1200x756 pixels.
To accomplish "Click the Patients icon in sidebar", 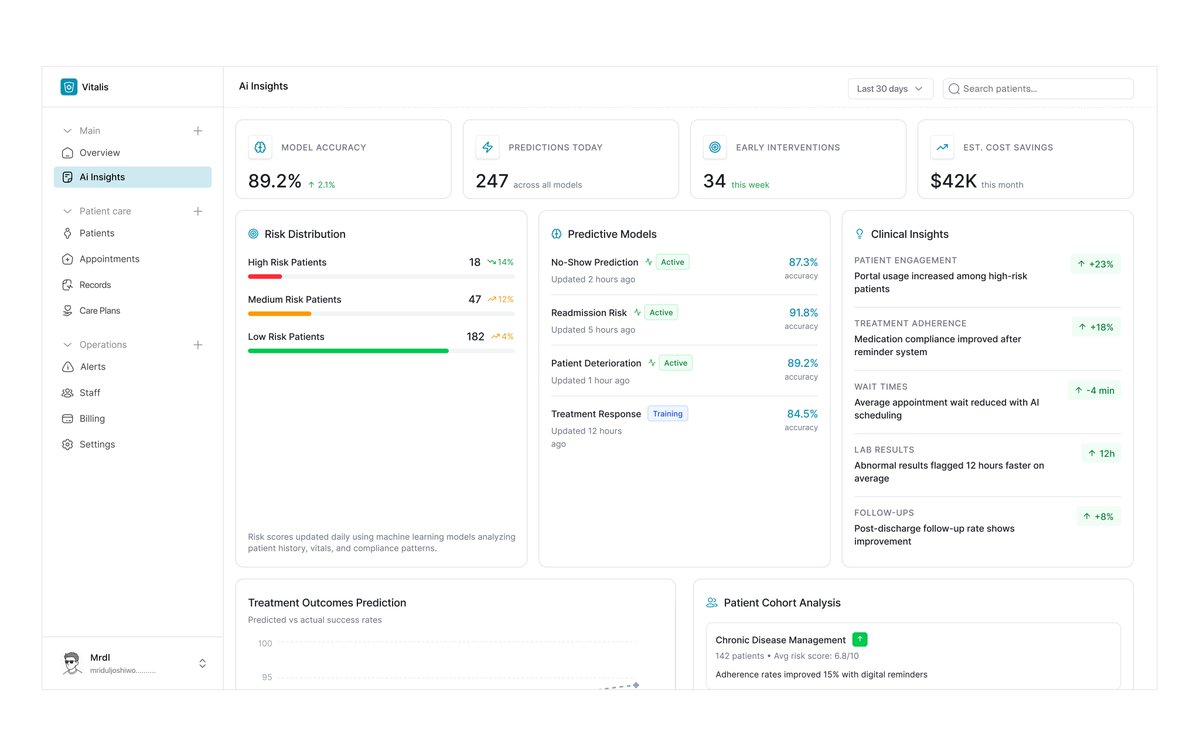I will pyautogui.click(x=68, y=233).
